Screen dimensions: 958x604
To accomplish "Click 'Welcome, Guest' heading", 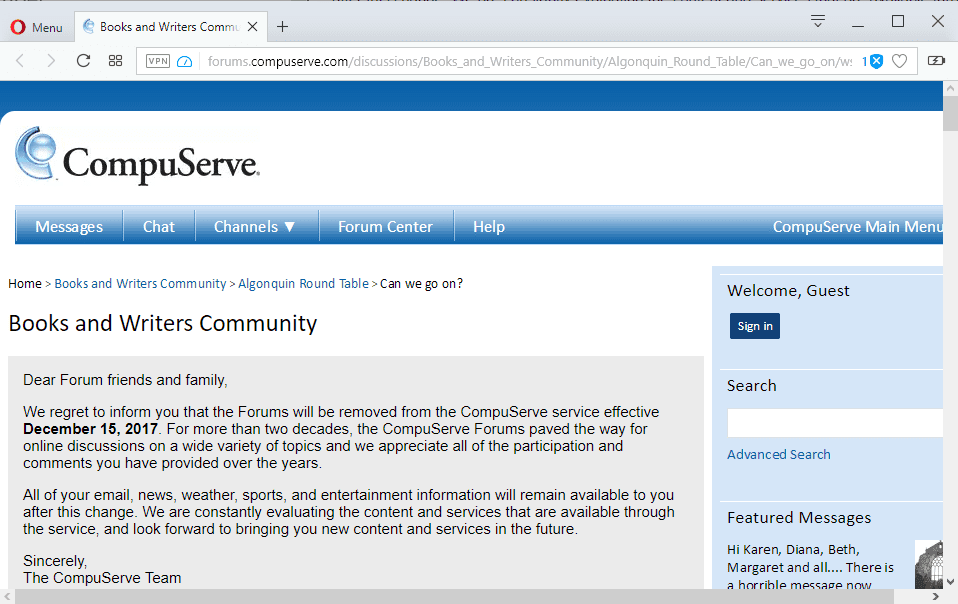I will click(x=788, y=291).
